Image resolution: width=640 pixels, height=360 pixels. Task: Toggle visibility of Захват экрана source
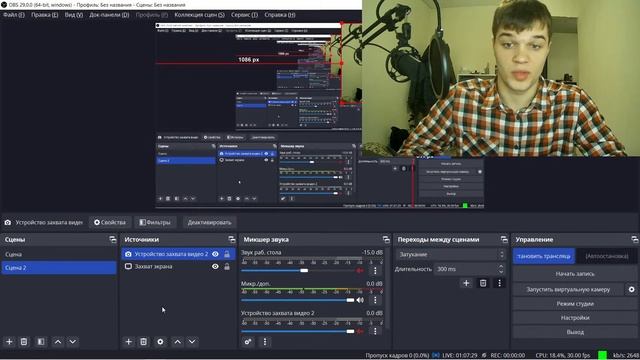tap(215, 266)
